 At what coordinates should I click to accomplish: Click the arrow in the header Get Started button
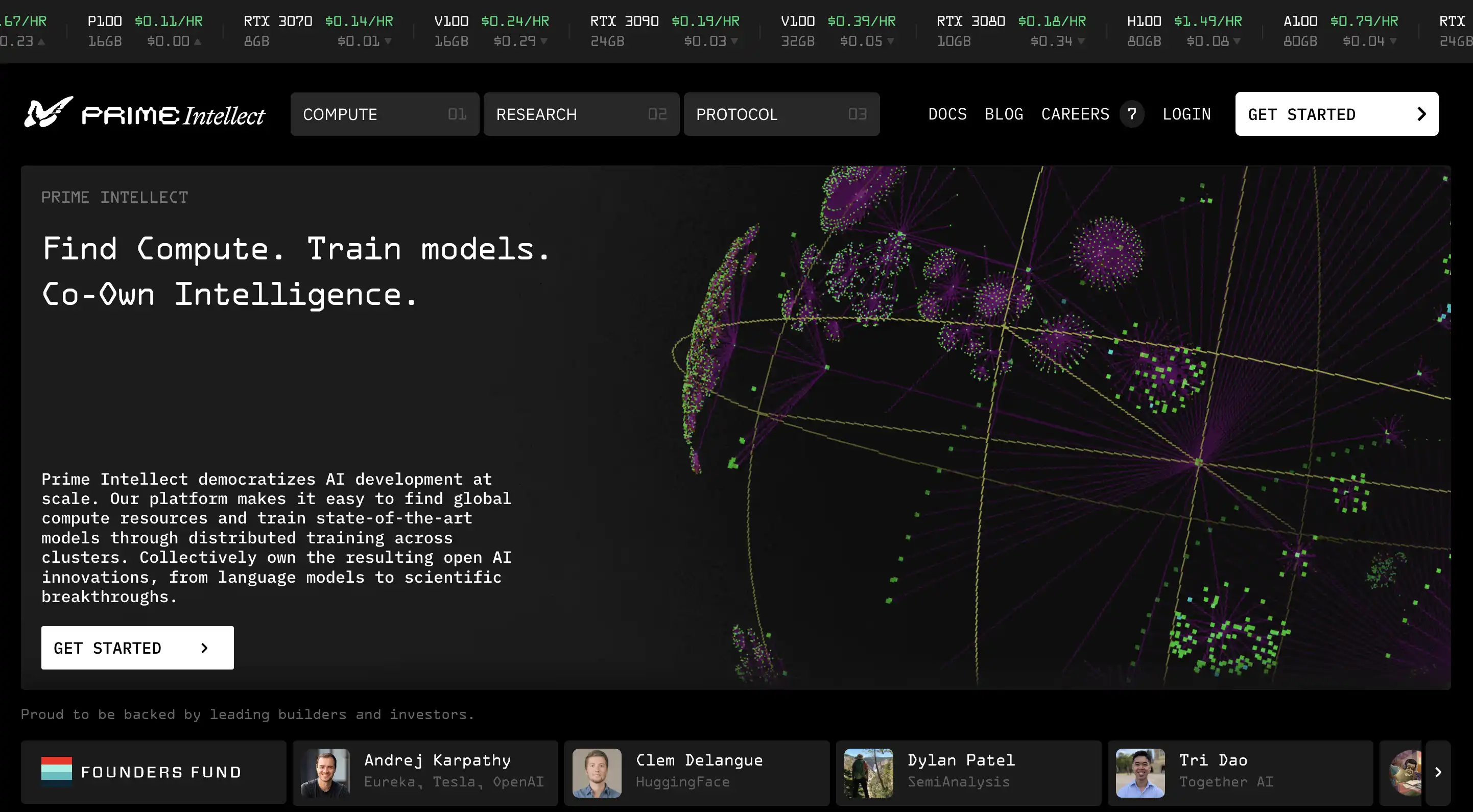(x=1421, y=114)
